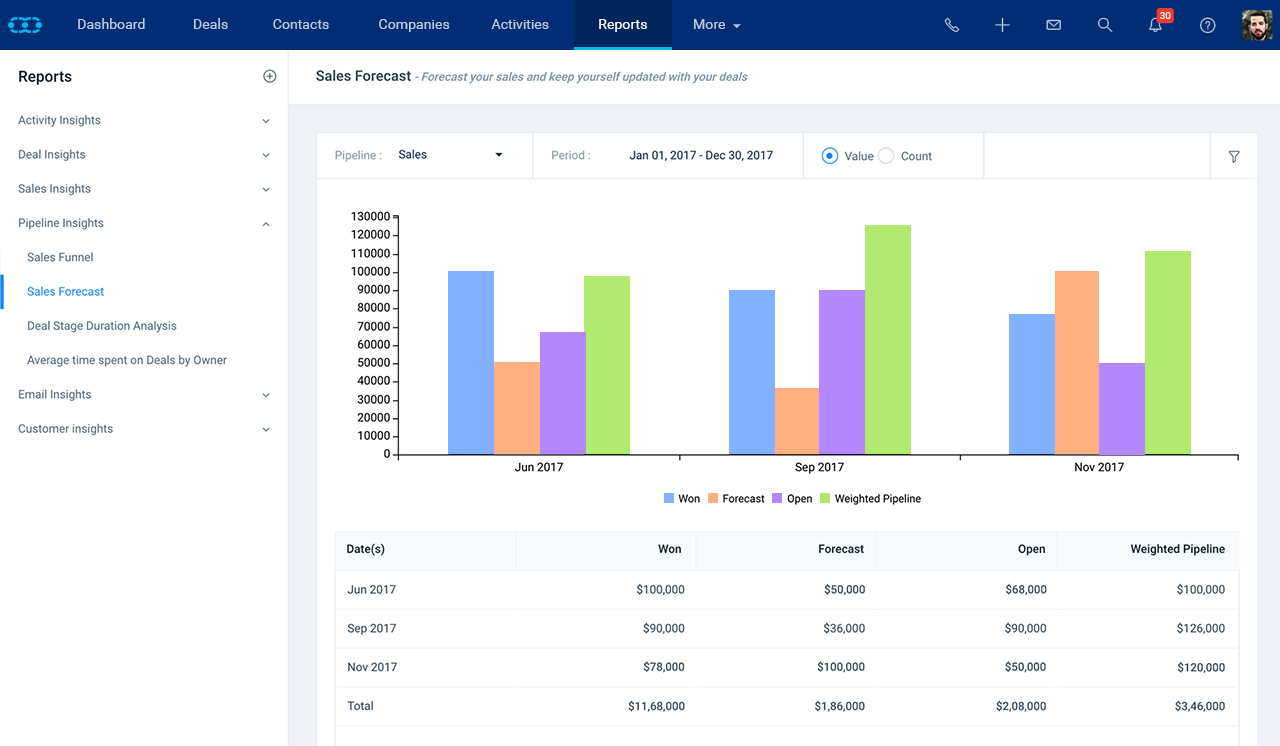Image resolution: width=1280 pixels, height=746 pixels.
Task: Click the add report plus-circle icon
Action: pyautogui.click(x=269, y=76)
